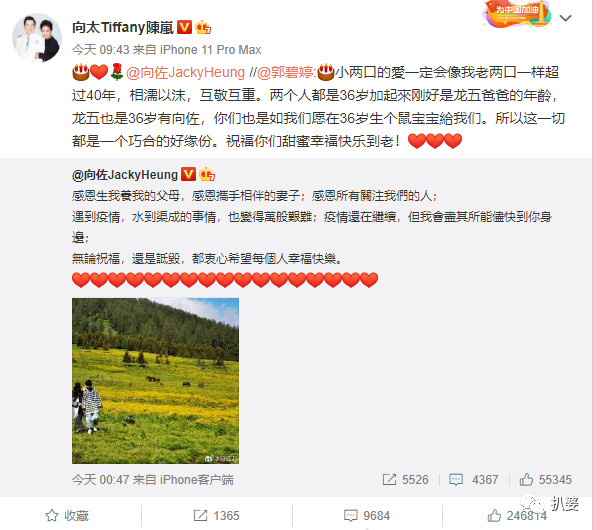The image size is (597, 530).
Task: Click the crown membership icon beside 向太Tiffany陳嵐
Action: pyautogui.click(x=203, y=27)
